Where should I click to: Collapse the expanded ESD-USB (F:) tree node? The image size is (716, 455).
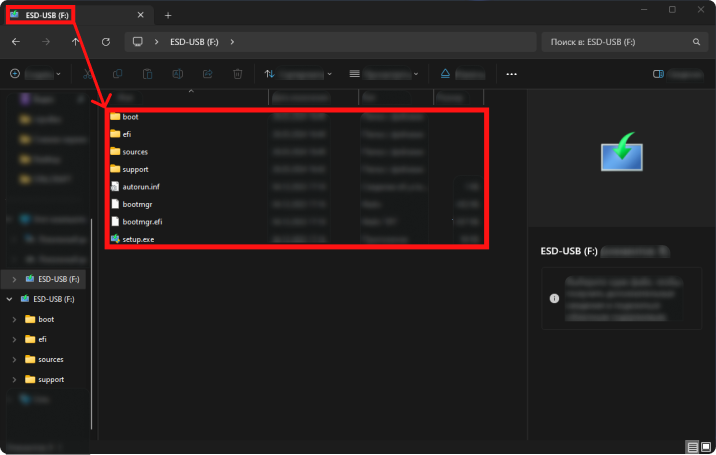point(10,299)
